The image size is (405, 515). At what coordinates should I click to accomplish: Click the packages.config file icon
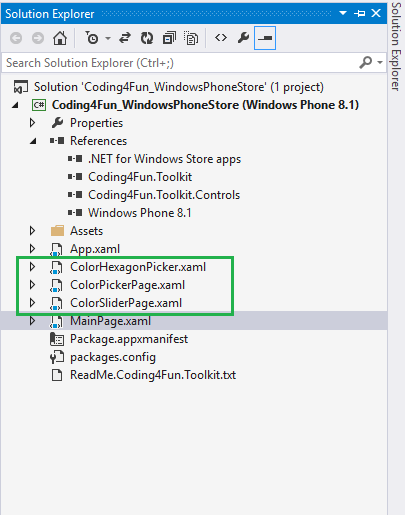[x=57, y=357]
